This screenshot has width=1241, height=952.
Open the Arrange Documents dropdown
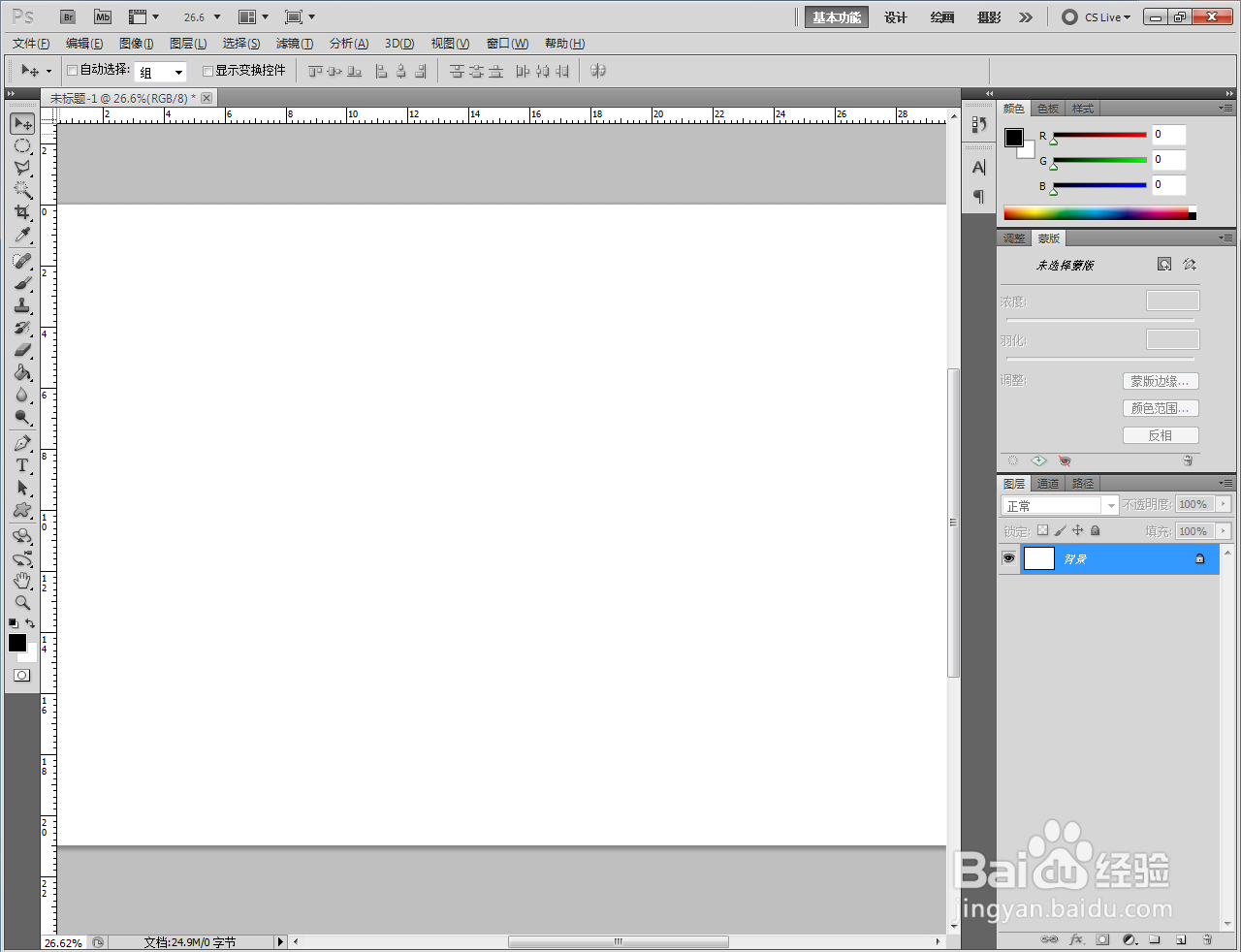[253, 17]
